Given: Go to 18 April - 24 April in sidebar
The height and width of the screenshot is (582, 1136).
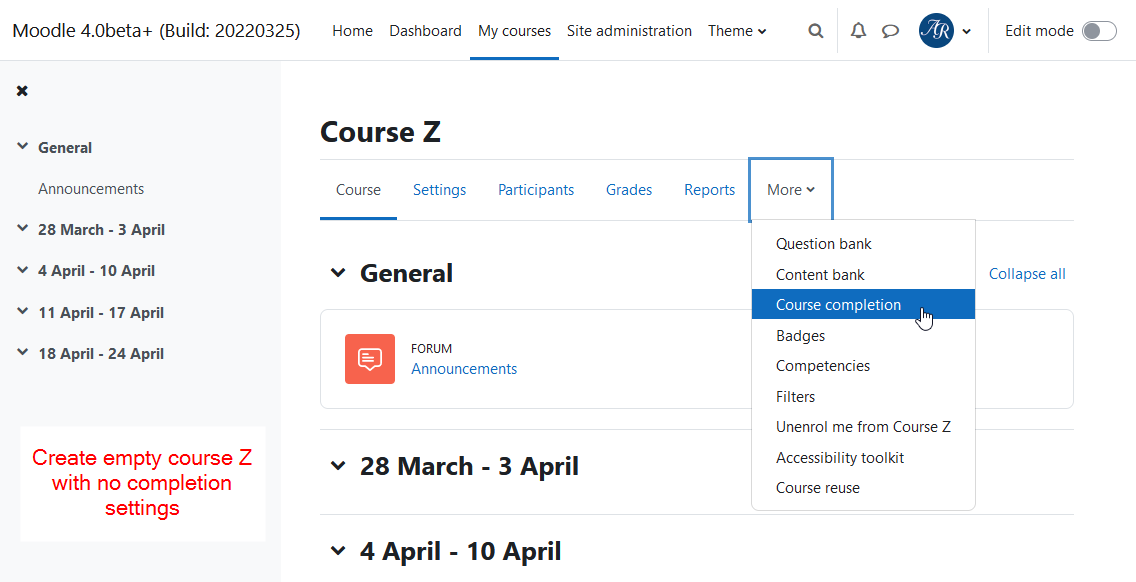Looking at the screenshot, I should pos(101,354).
